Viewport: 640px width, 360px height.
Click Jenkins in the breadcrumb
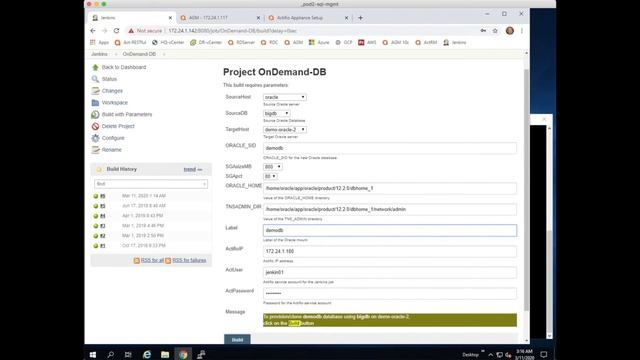point(99,54)
